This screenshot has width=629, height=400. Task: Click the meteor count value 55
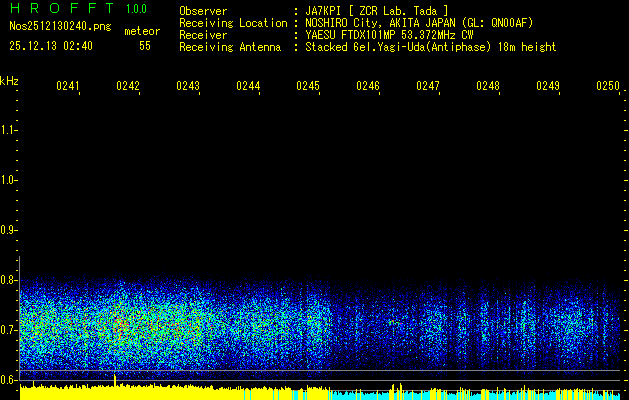pyautogui.click(x=145, y=45)
